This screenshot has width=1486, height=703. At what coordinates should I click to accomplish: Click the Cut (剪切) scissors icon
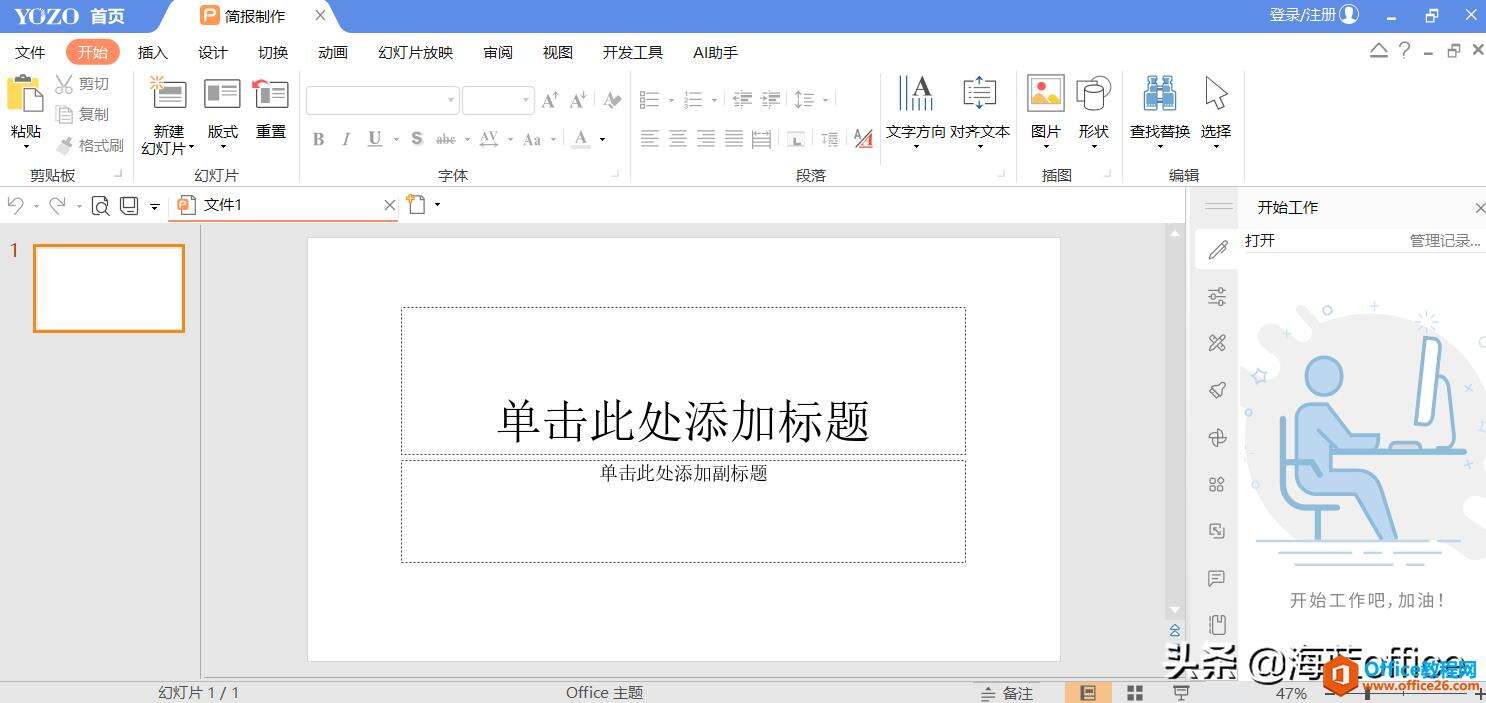[65, 84]
